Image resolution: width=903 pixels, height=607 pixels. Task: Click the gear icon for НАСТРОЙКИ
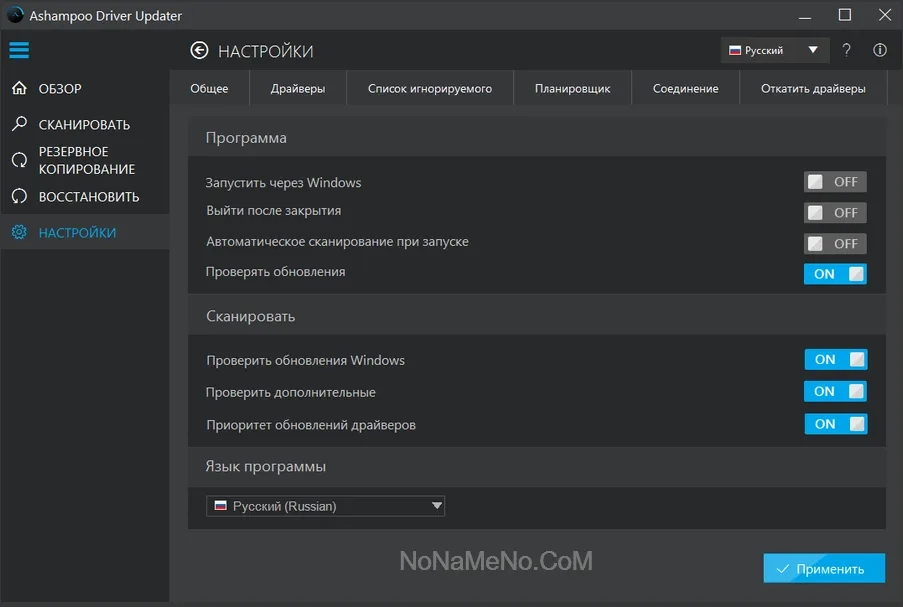click(x=19, y=233)
